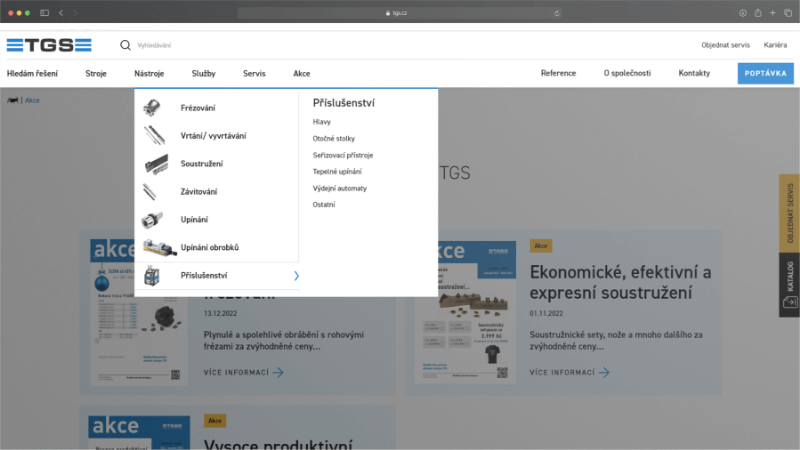Click the Soustružení tool icon
Viewport: 800px width, 450px height.
(153, 163)
